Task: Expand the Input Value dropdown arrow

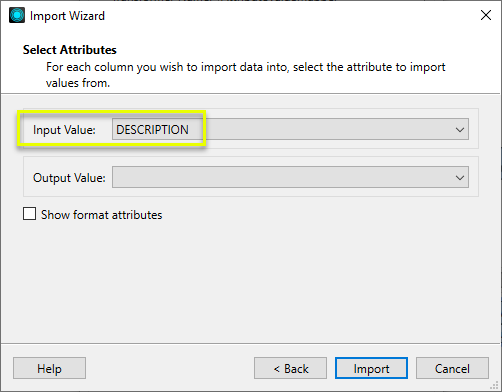Action: coord(460,129)
